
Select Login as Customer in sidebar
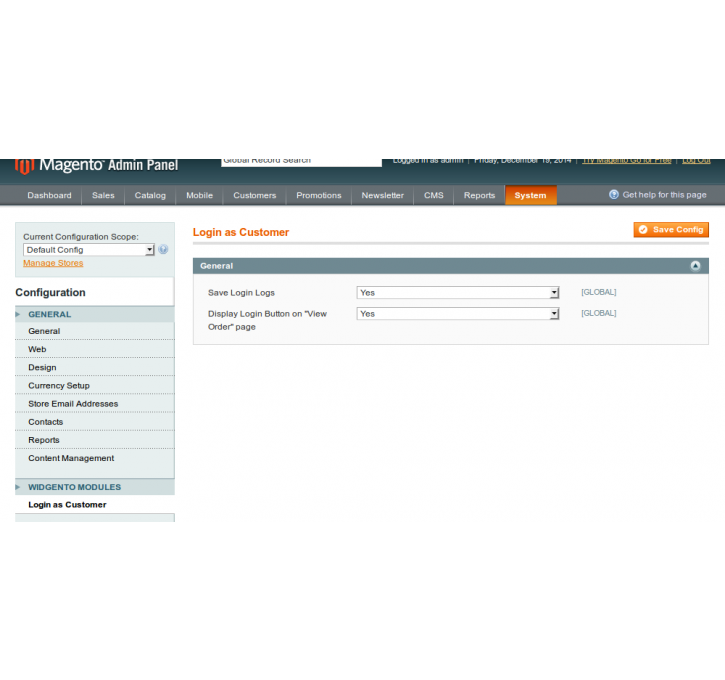(x=95, y=505)
